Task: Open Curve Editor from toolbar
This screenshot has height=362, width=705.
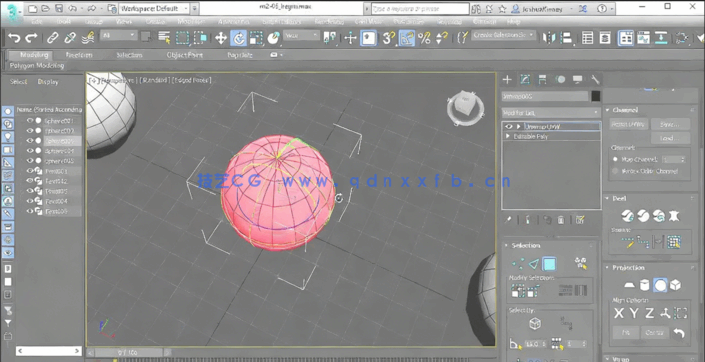Action: (x=643, y=38)
